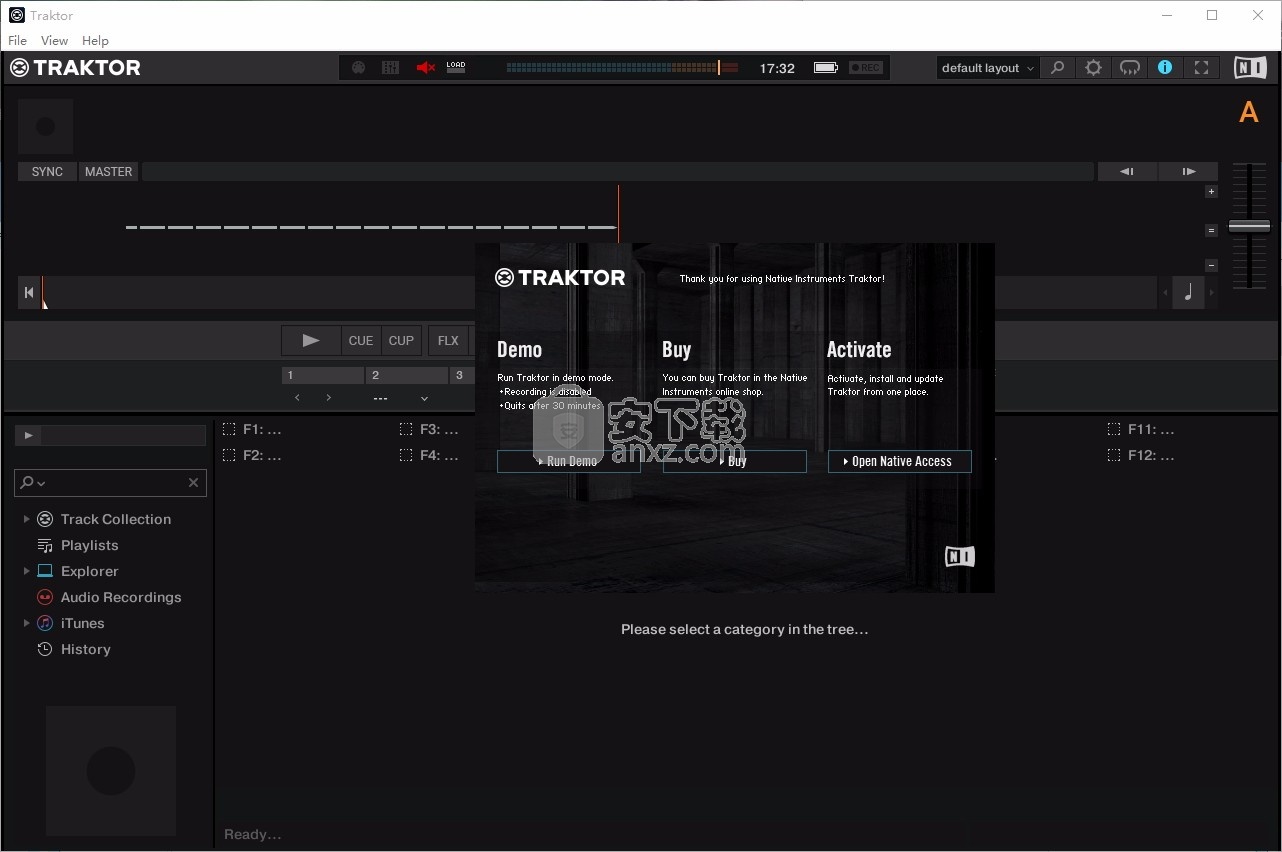Click Open Native Access button

coord(899,461)
